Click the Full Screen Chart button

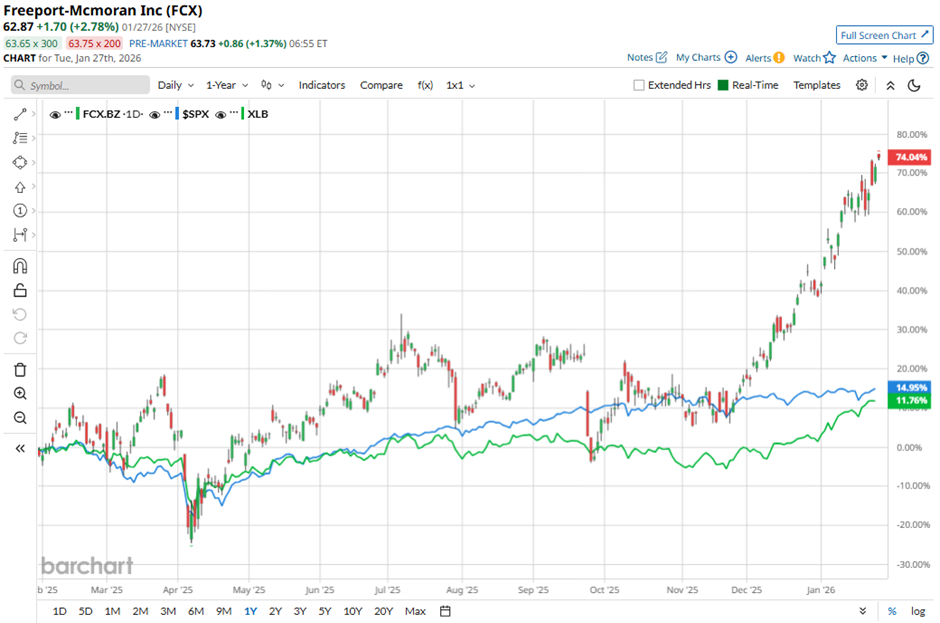884,35
